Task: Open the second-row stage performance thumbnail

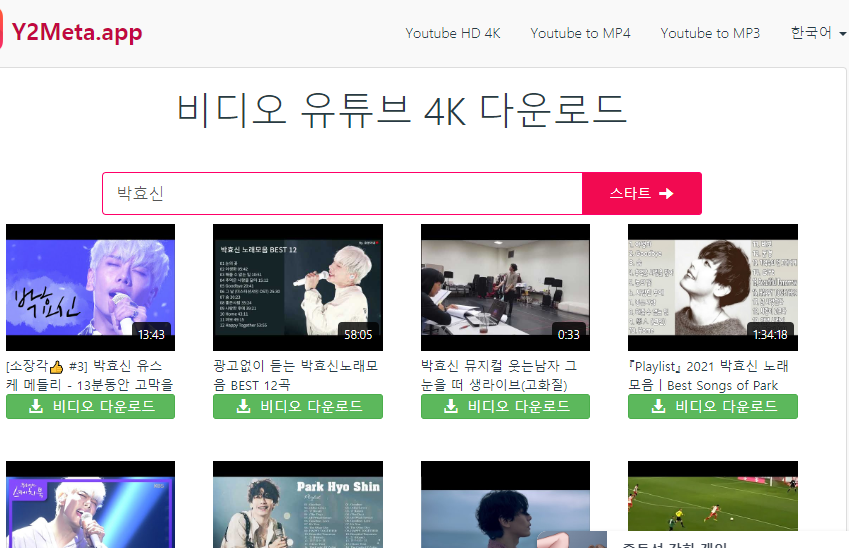Action: tap(90, 504)
